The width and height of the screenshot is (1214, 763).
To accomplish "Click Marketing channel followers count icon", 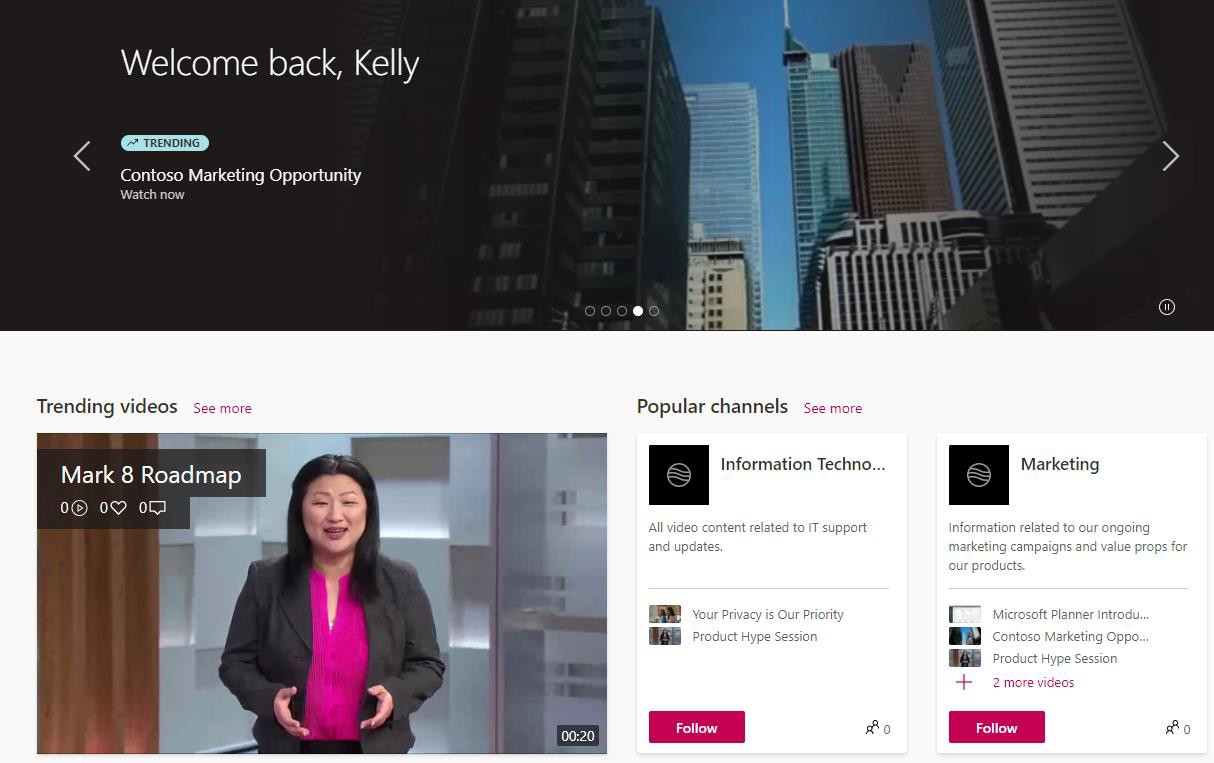I will pyautogui.click(x=1172, y=728).
